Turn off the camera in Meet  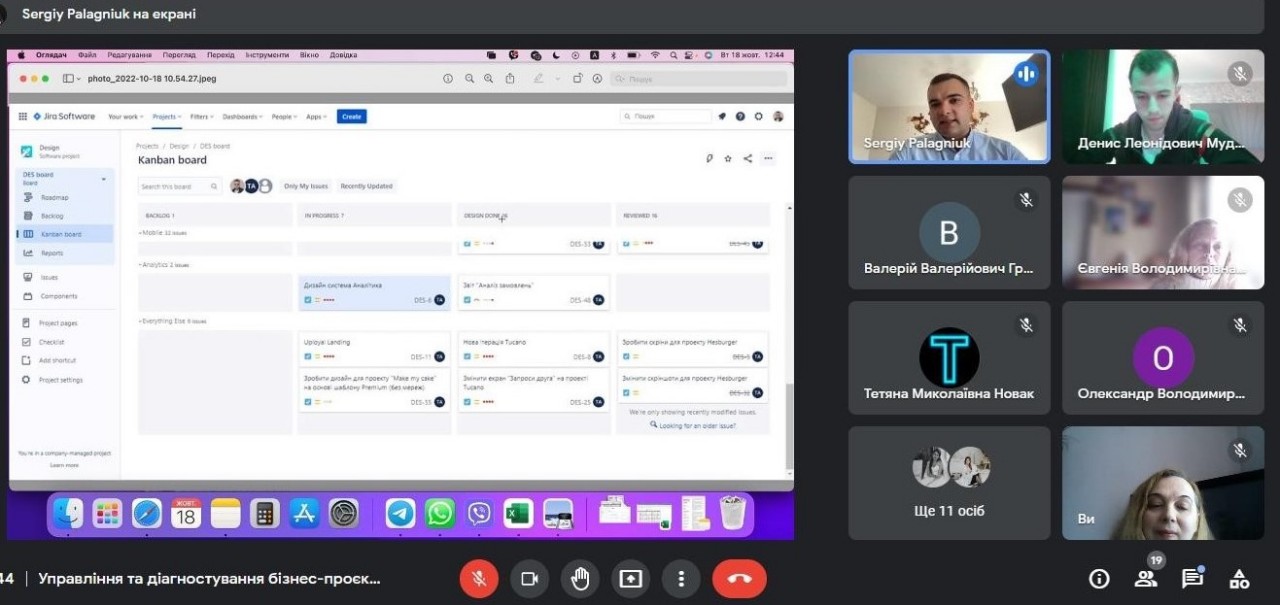coord(530,579)
